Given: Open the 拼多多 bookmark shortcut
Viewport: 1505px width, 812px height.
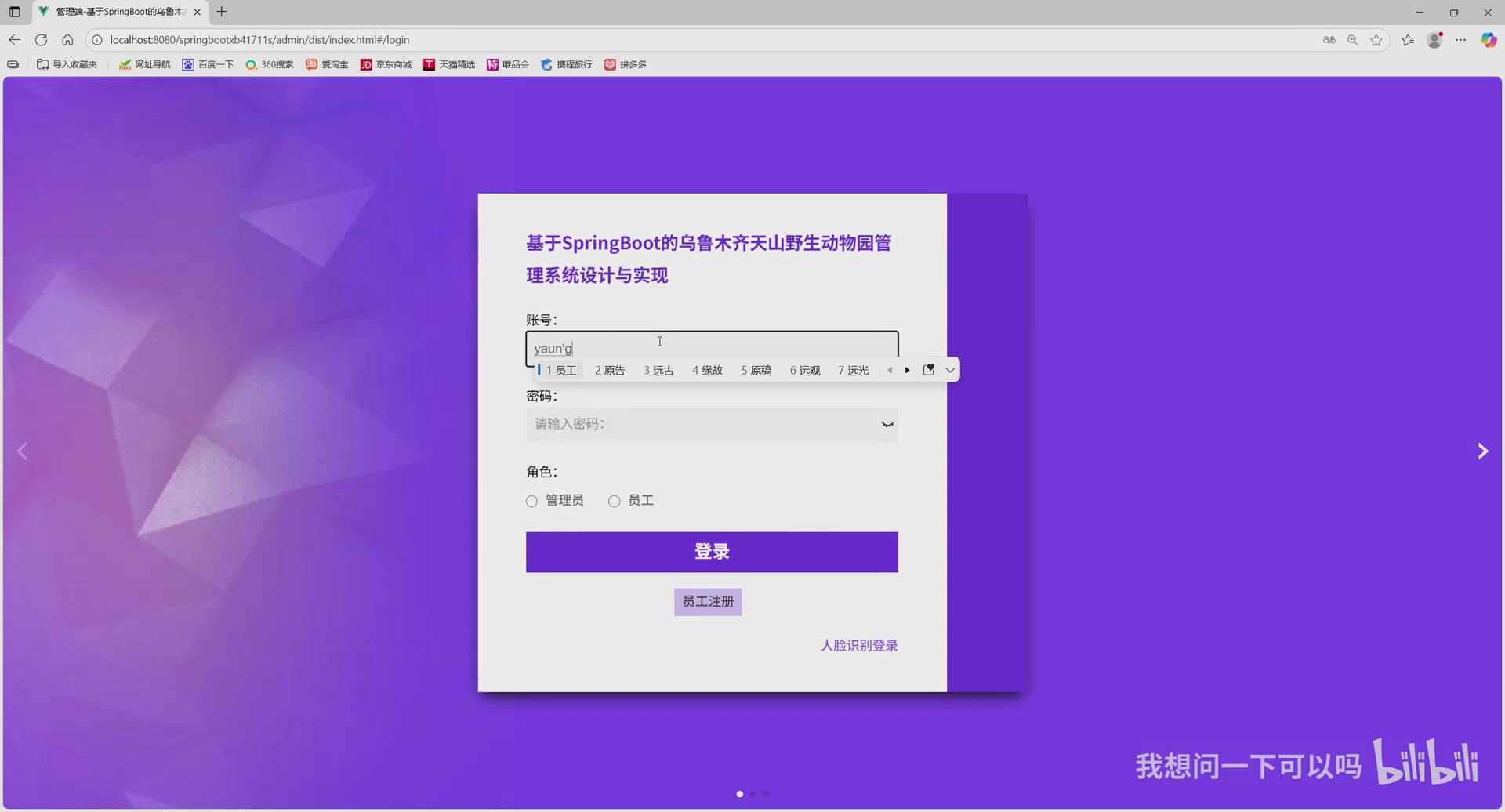Looking at the screenshot, I should point(625,64).
